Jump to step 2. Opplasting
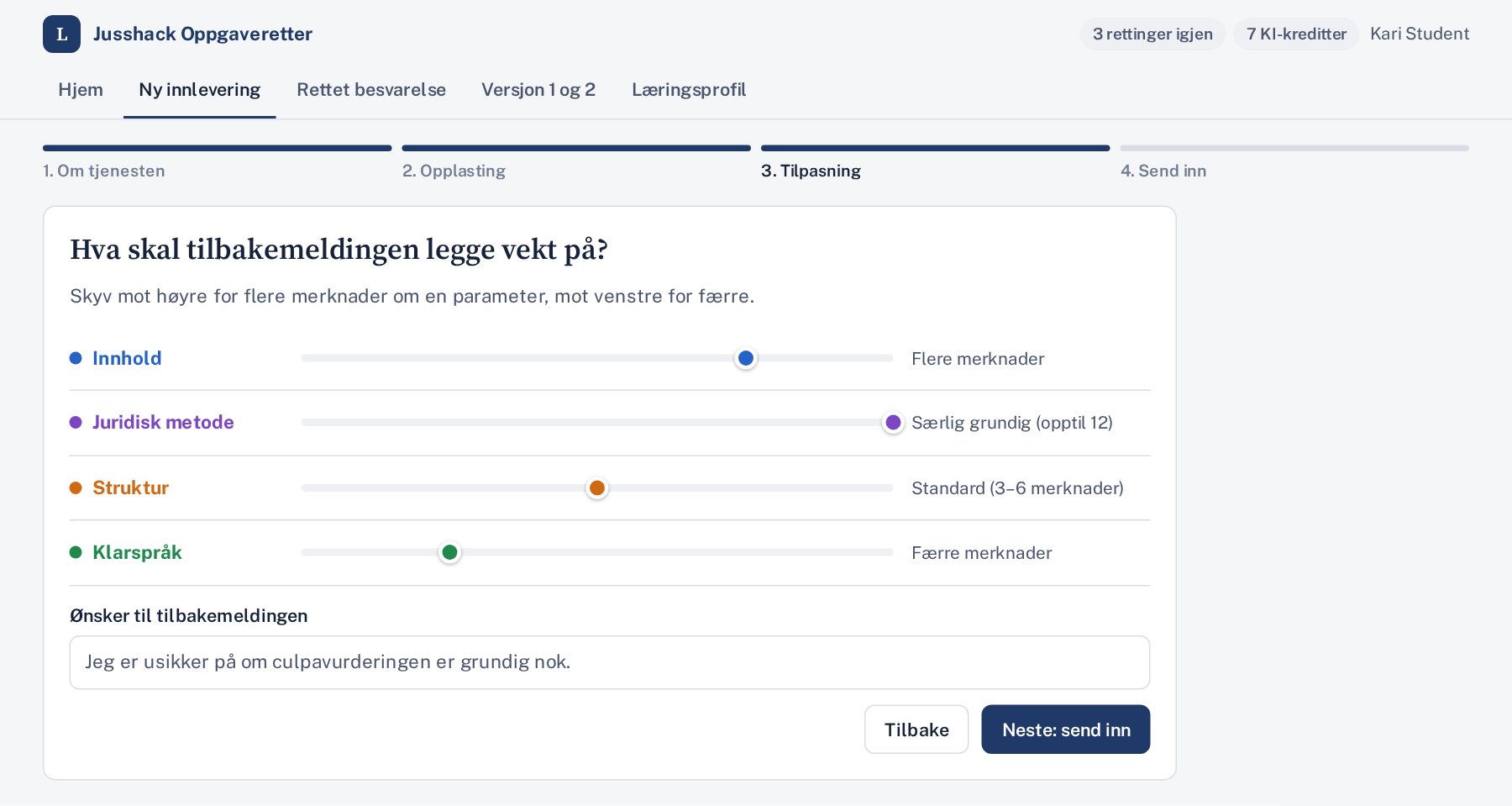Viewport: 1512px width, 806px height. (576, 162)
